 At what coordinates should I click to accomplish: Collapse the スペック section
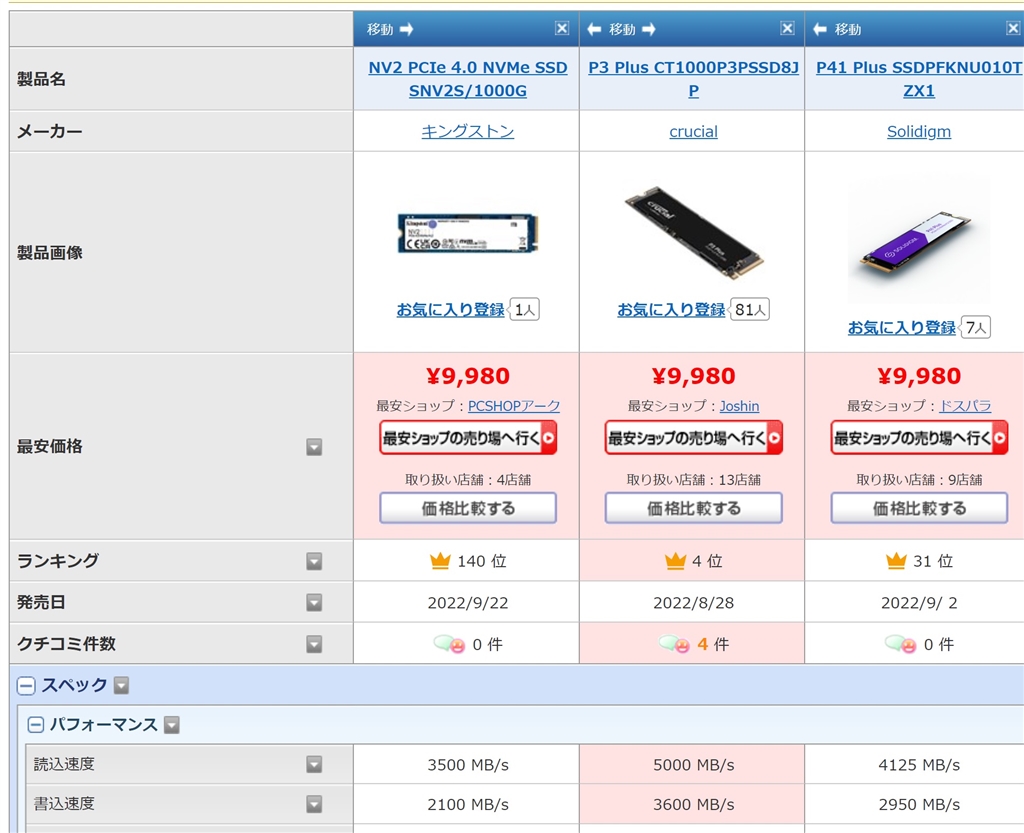(x=26, y=685)
